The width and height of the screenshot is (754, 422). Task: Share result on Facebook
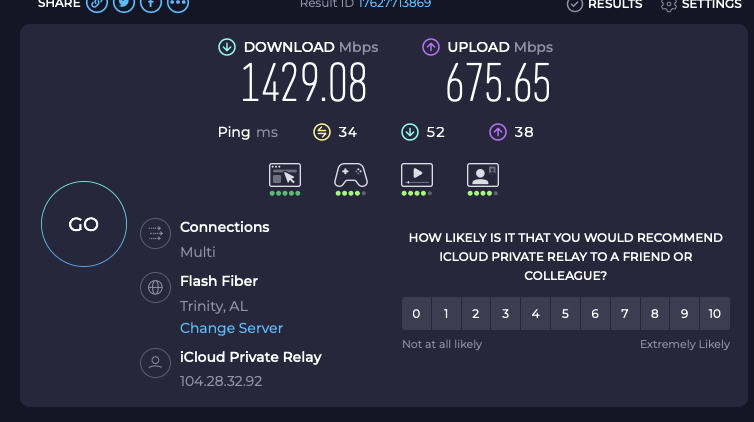point(151,4)
